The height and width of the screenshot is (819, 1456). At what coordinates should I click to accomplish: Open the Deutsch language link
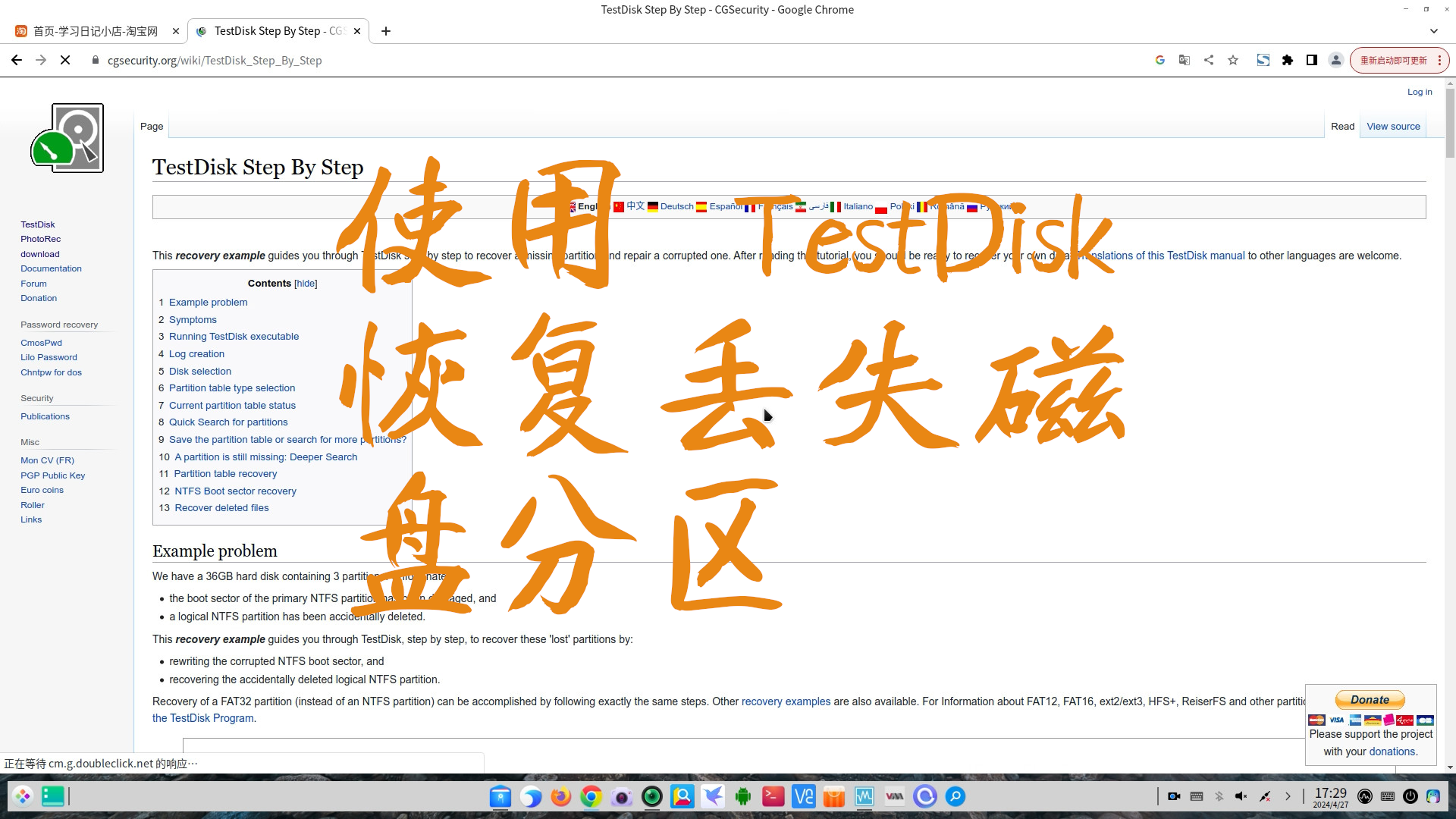click(x=676, y=206)
